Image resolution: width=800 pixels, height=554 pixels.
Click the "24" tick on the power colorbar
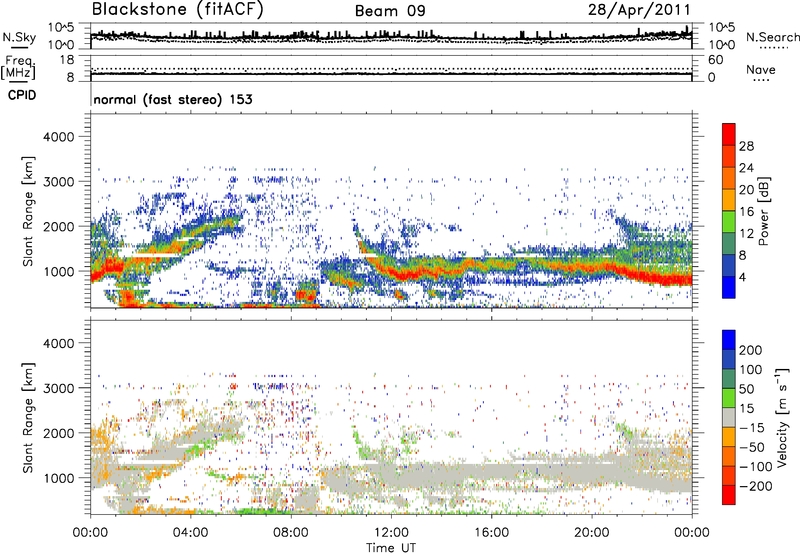pyautogui.click(x=746, y=168)
